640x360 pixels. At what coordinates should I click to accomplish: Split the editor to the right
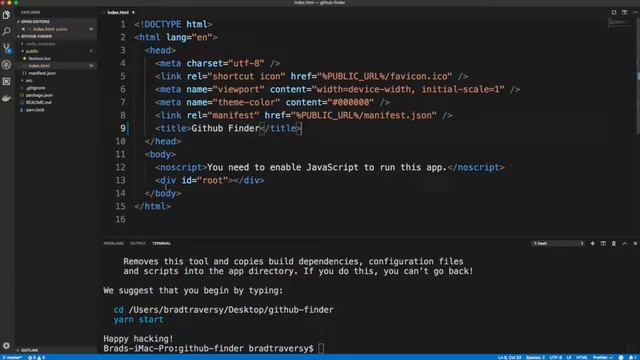pyautogui.click(x=624, y=12)
